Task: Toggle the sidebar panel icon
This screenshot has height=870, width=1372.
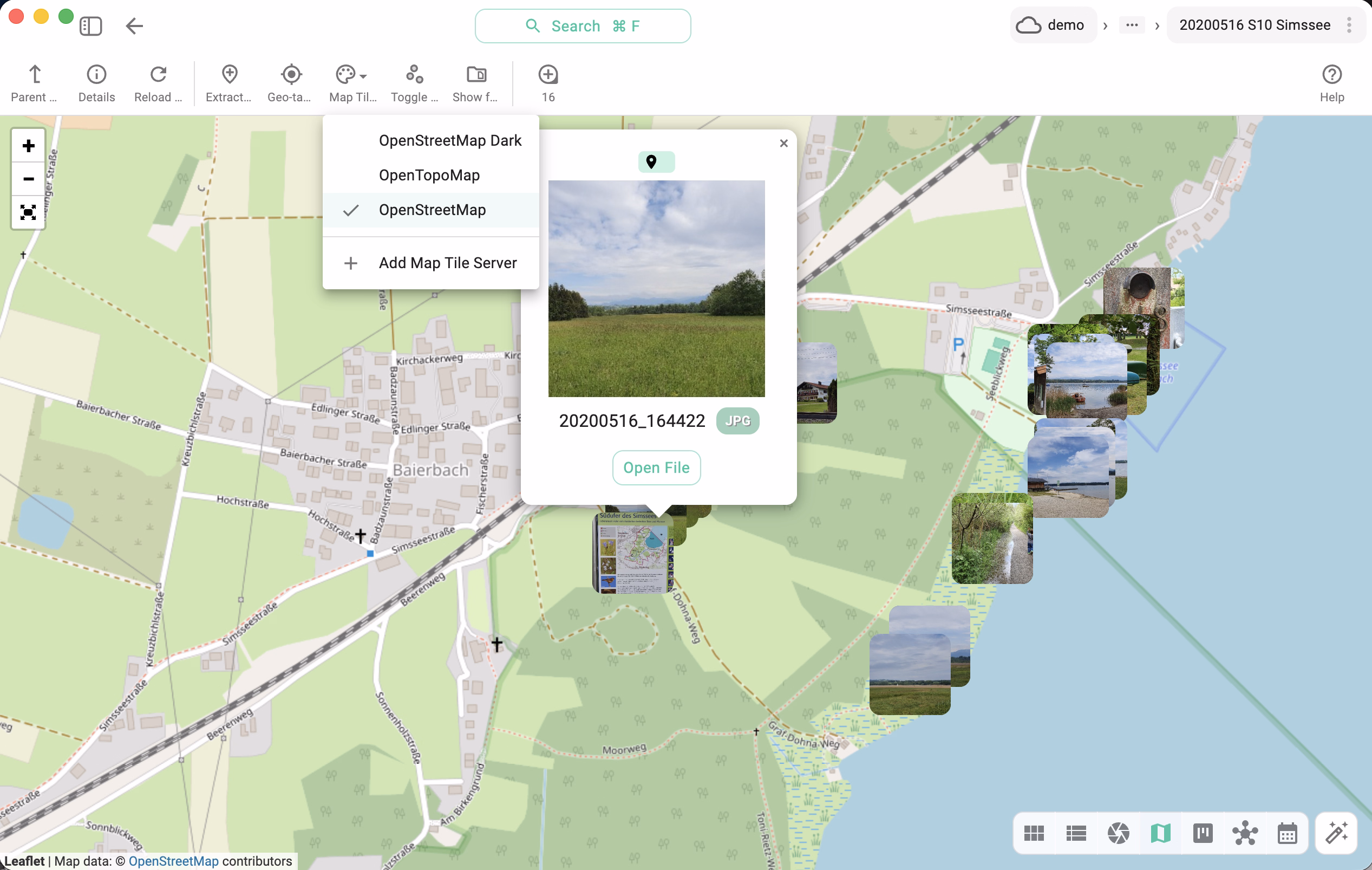Action: tap(90, 25)
